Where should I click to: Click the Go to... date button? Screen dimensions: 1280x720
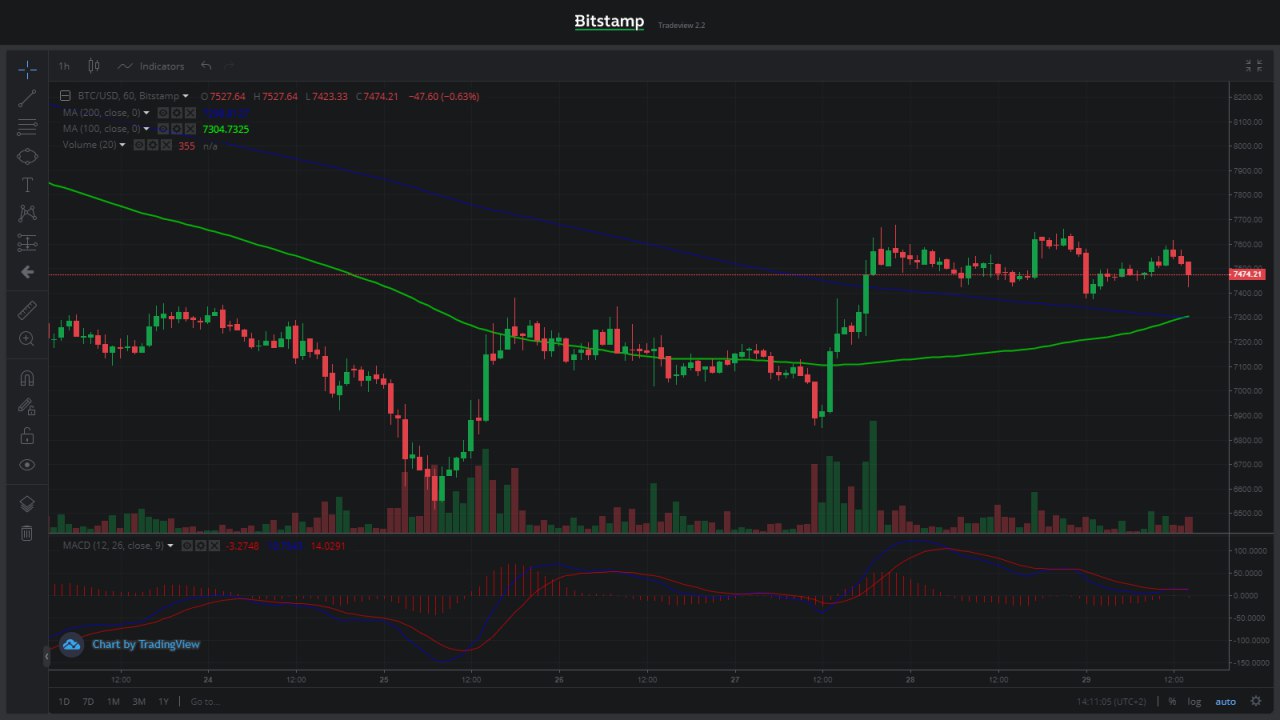point(204,701)
